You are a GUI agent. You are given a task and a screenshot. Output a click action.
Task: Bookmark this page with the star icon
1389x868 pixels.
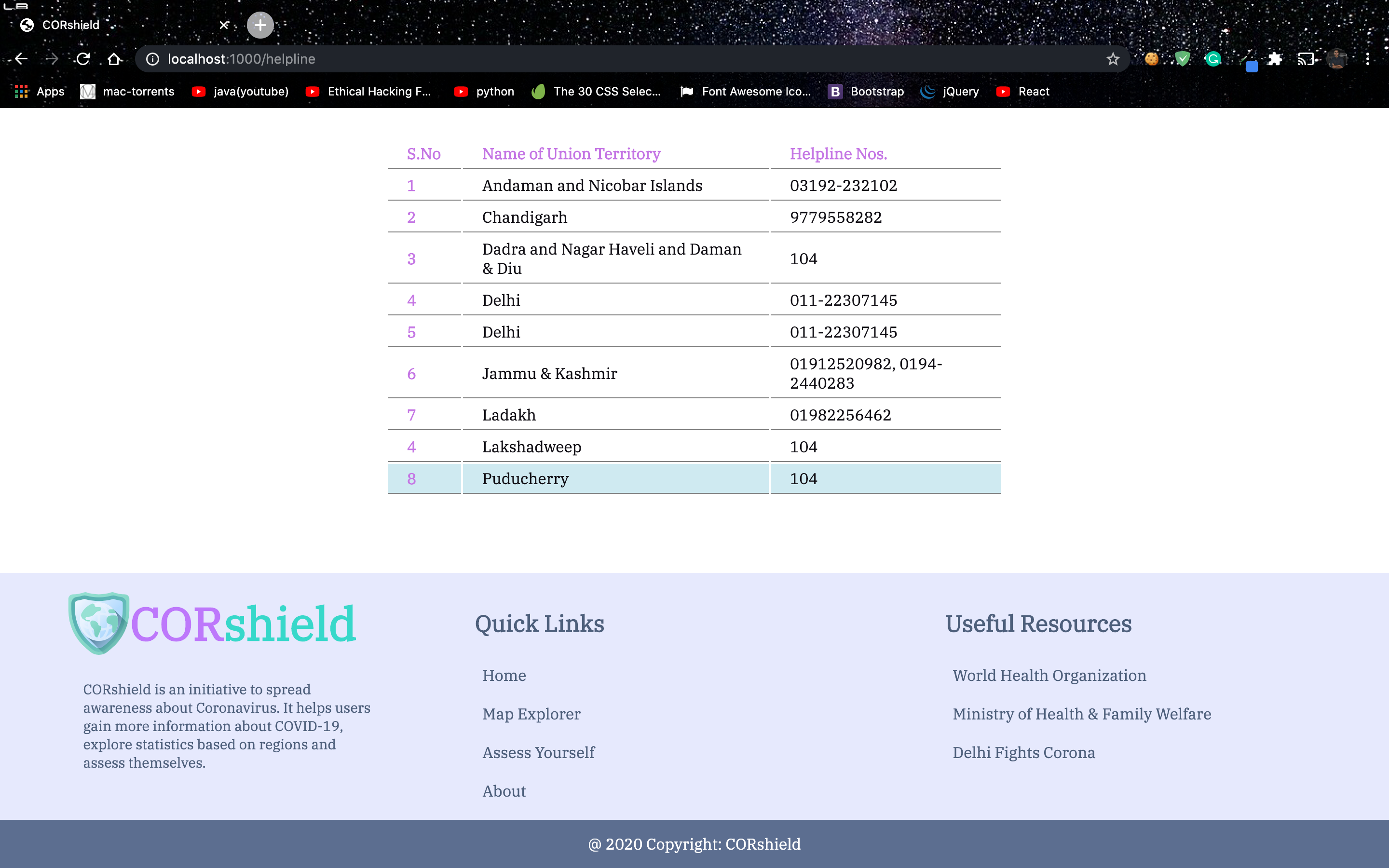1112,59
